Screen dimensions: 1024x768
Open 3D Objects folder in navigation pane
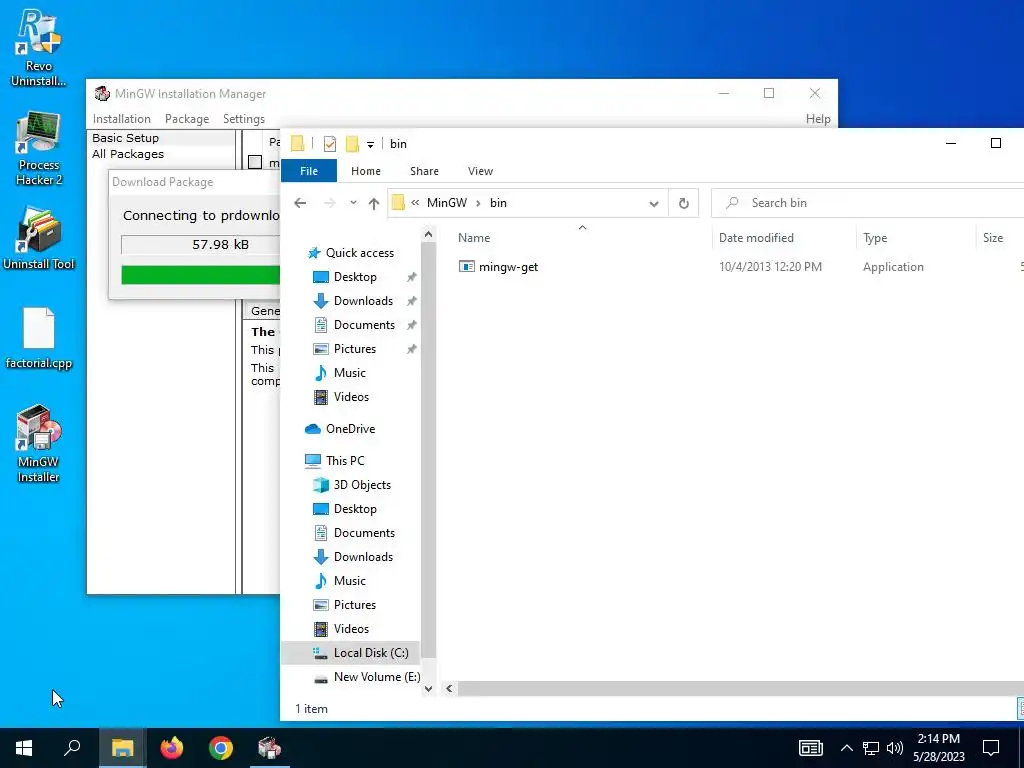pos(362,485)
